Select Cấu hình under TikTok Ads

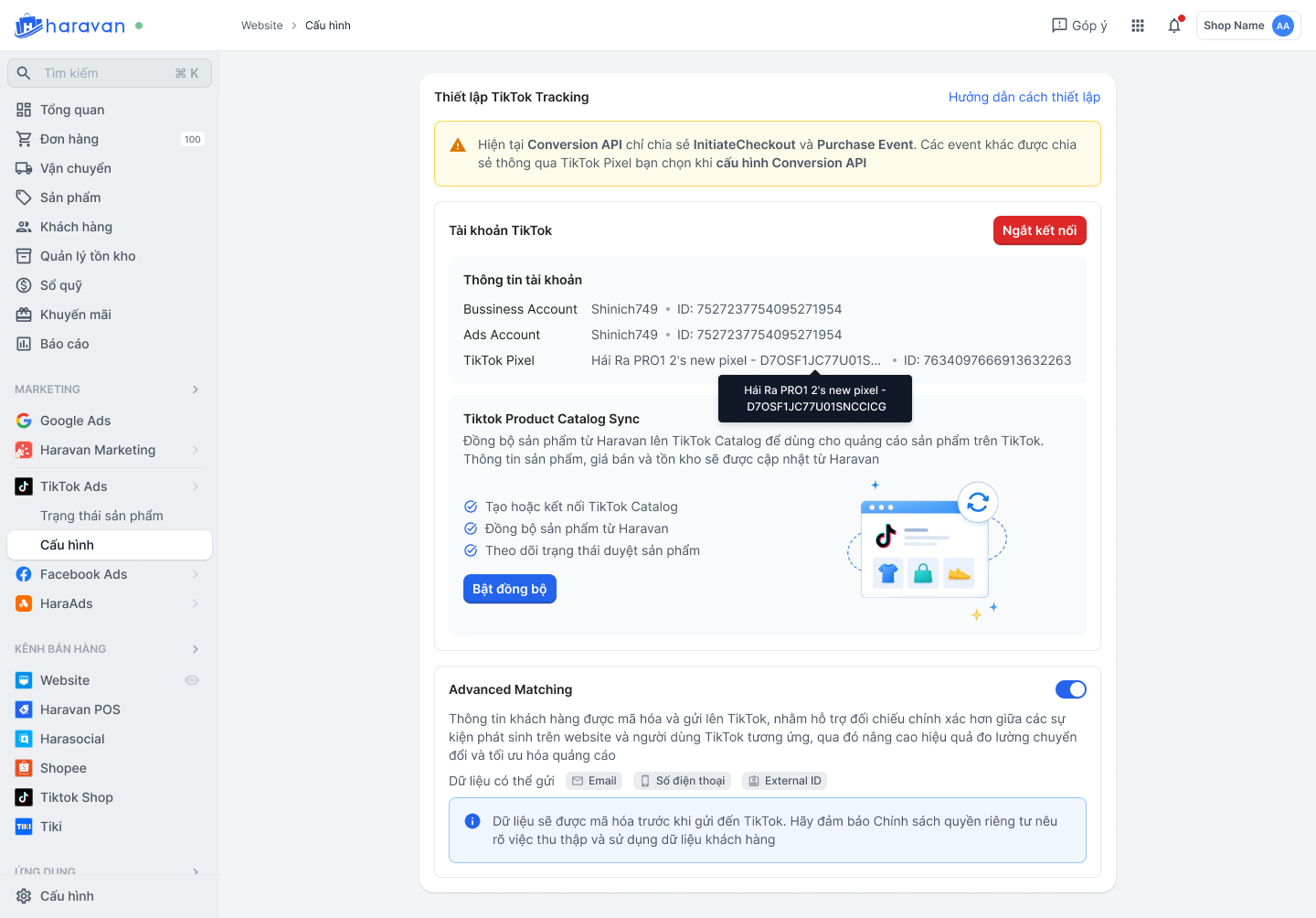(x=110, y=545)
